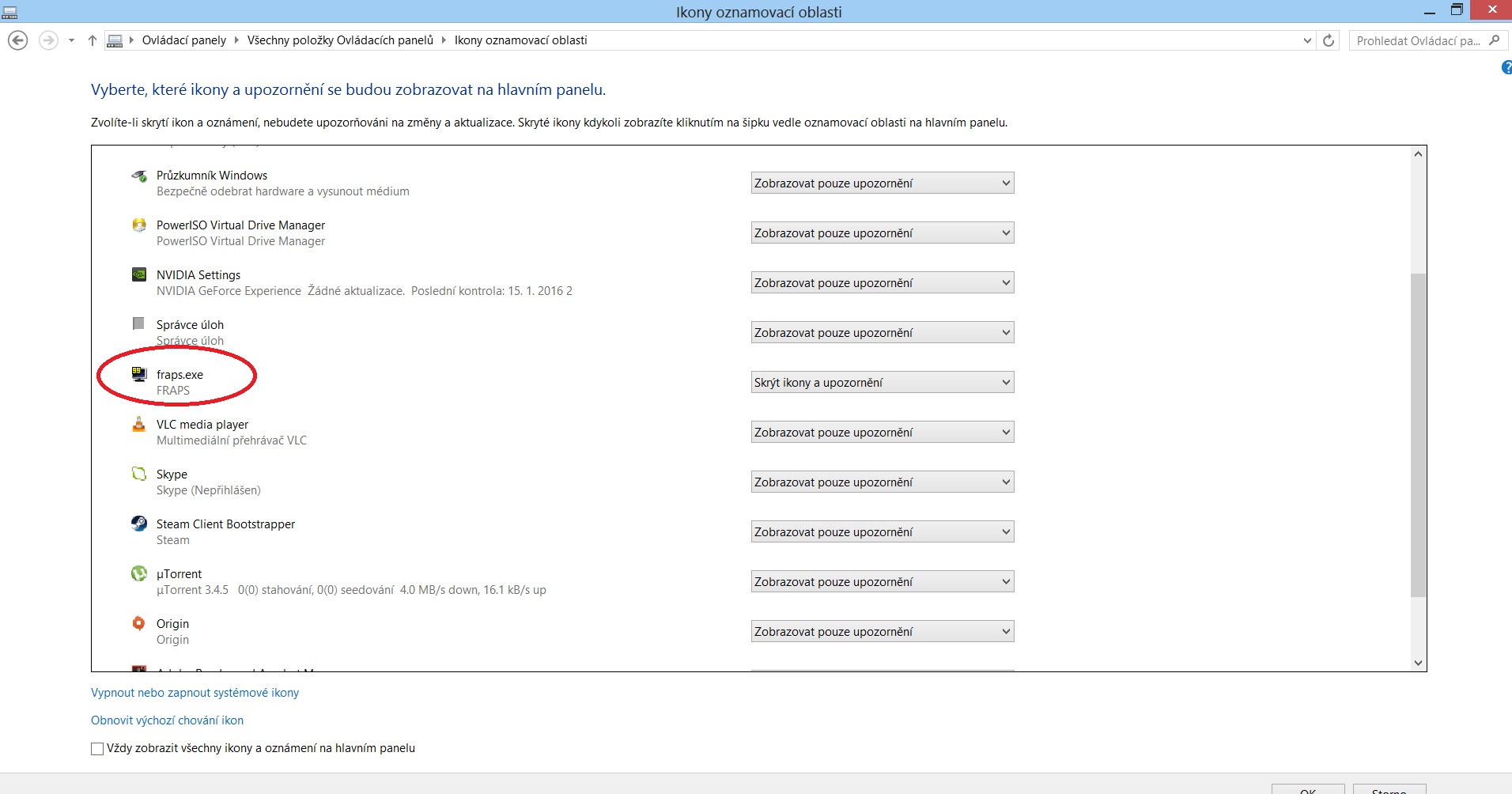The width and height of the screenshot is (1512, 794).
Task: Click the search magnifier icon
Action: tap(1494, 40)
